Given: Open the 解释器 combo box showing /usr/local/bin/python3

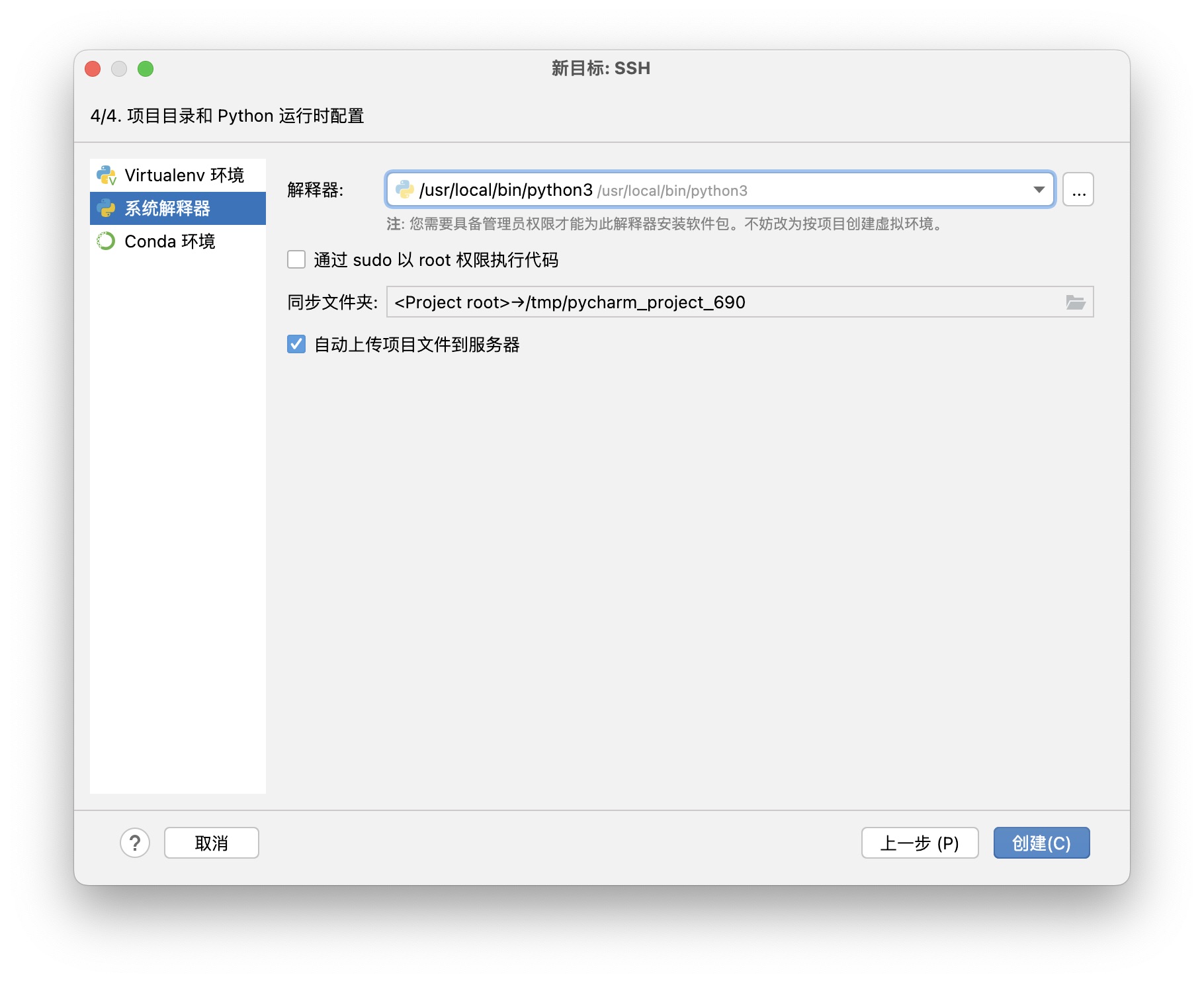Looking at the screenshot, I should point(708,191).
